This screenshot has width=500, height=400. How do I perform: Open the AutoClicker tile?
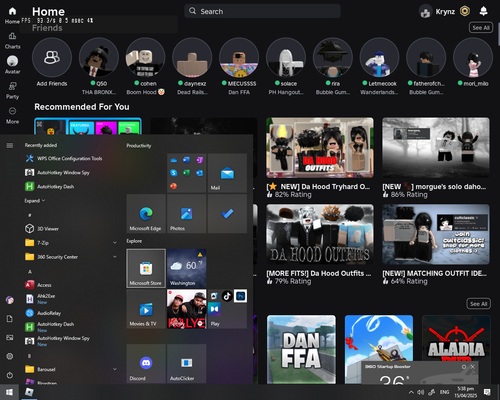tap(187, 364)
